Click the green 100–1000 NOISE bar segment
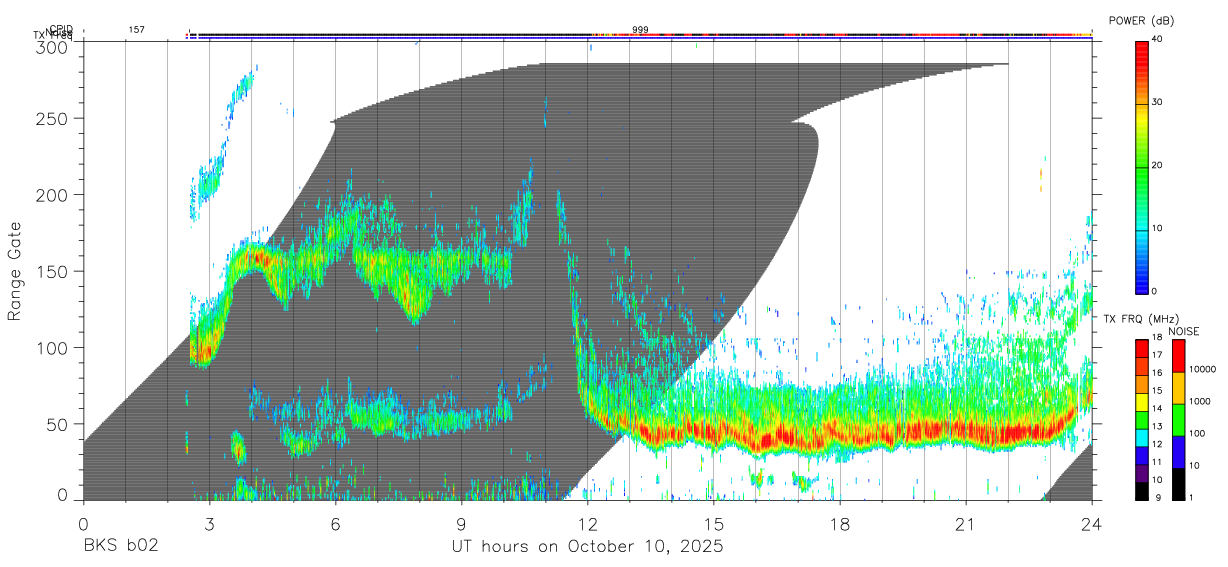 click(1178, 419)
